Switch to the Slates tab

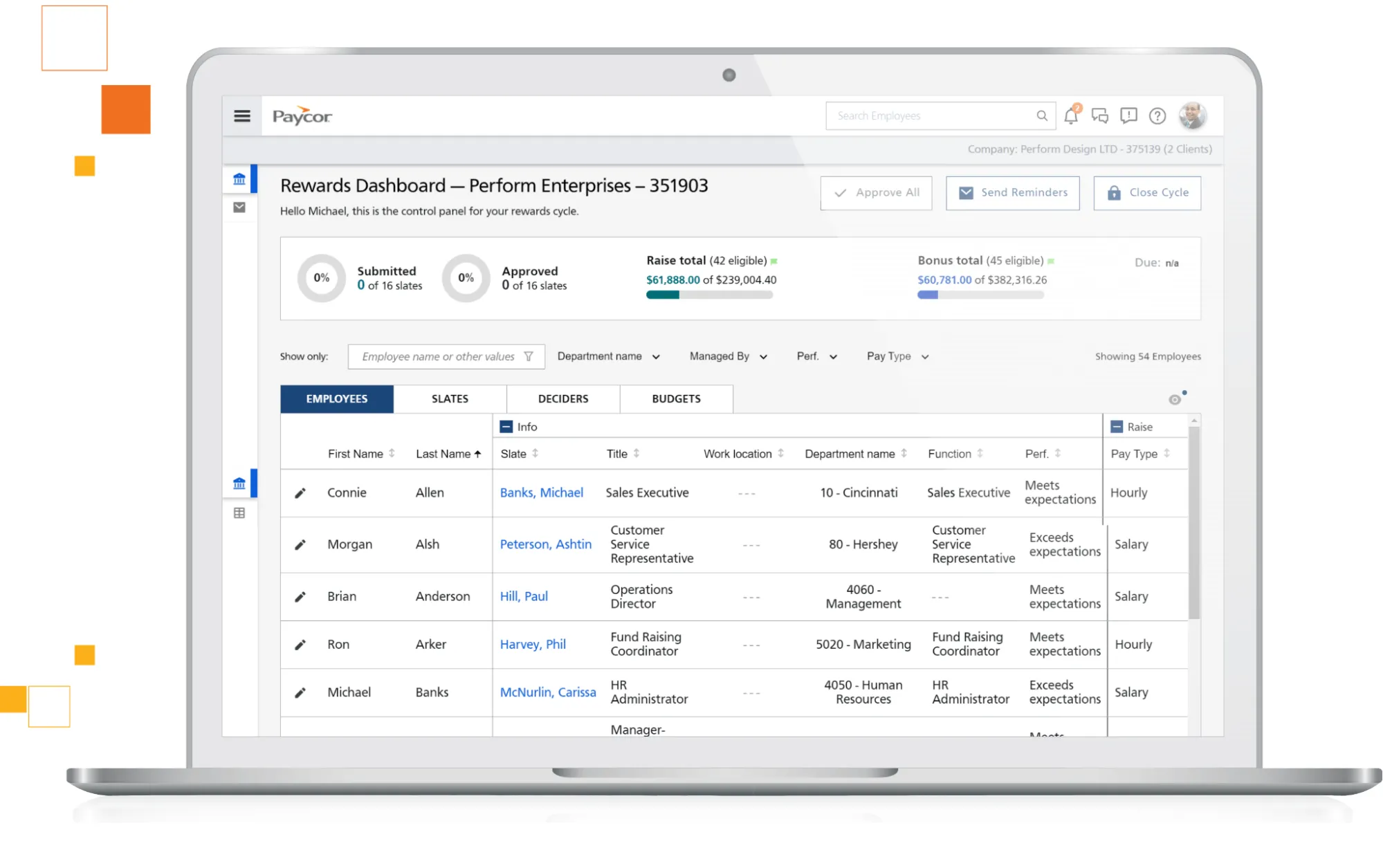(450, 399)
